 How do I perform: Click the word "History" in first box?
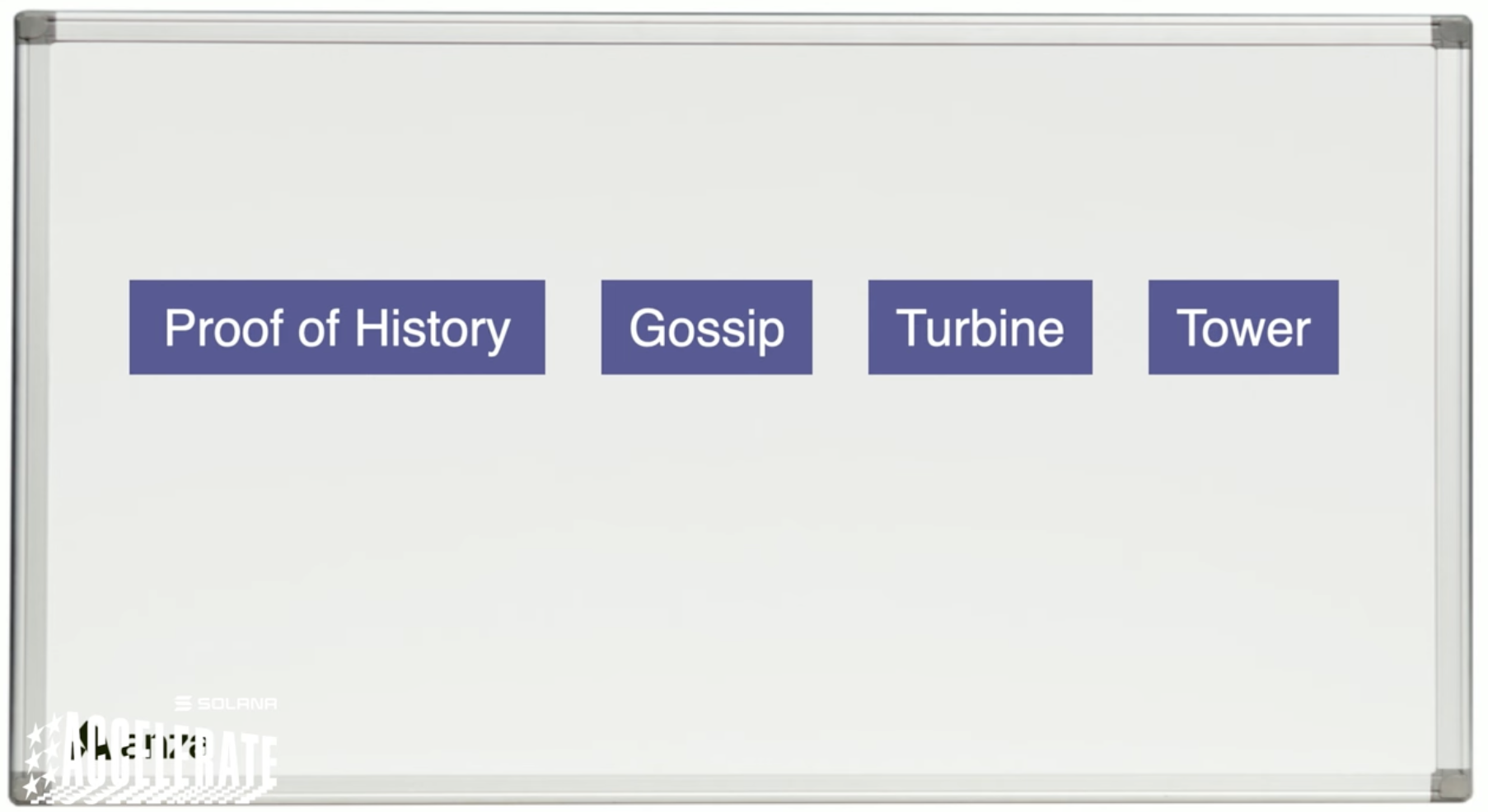[432, 328]
